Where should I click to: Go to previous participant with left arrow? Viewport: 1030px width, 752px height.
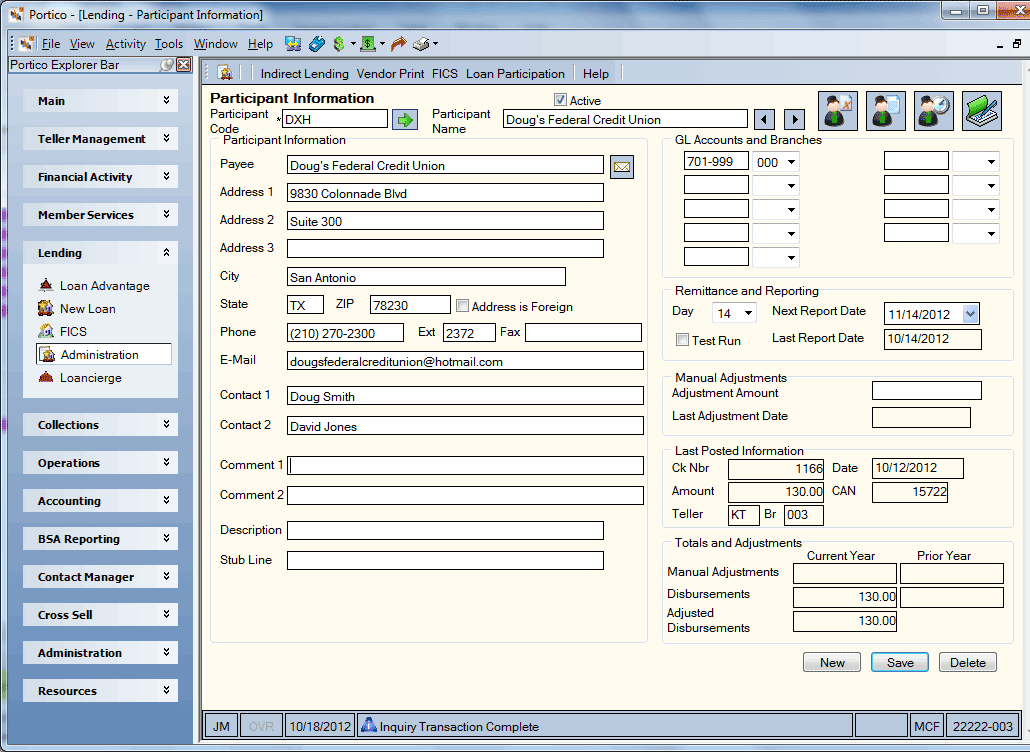click(764, 120)
